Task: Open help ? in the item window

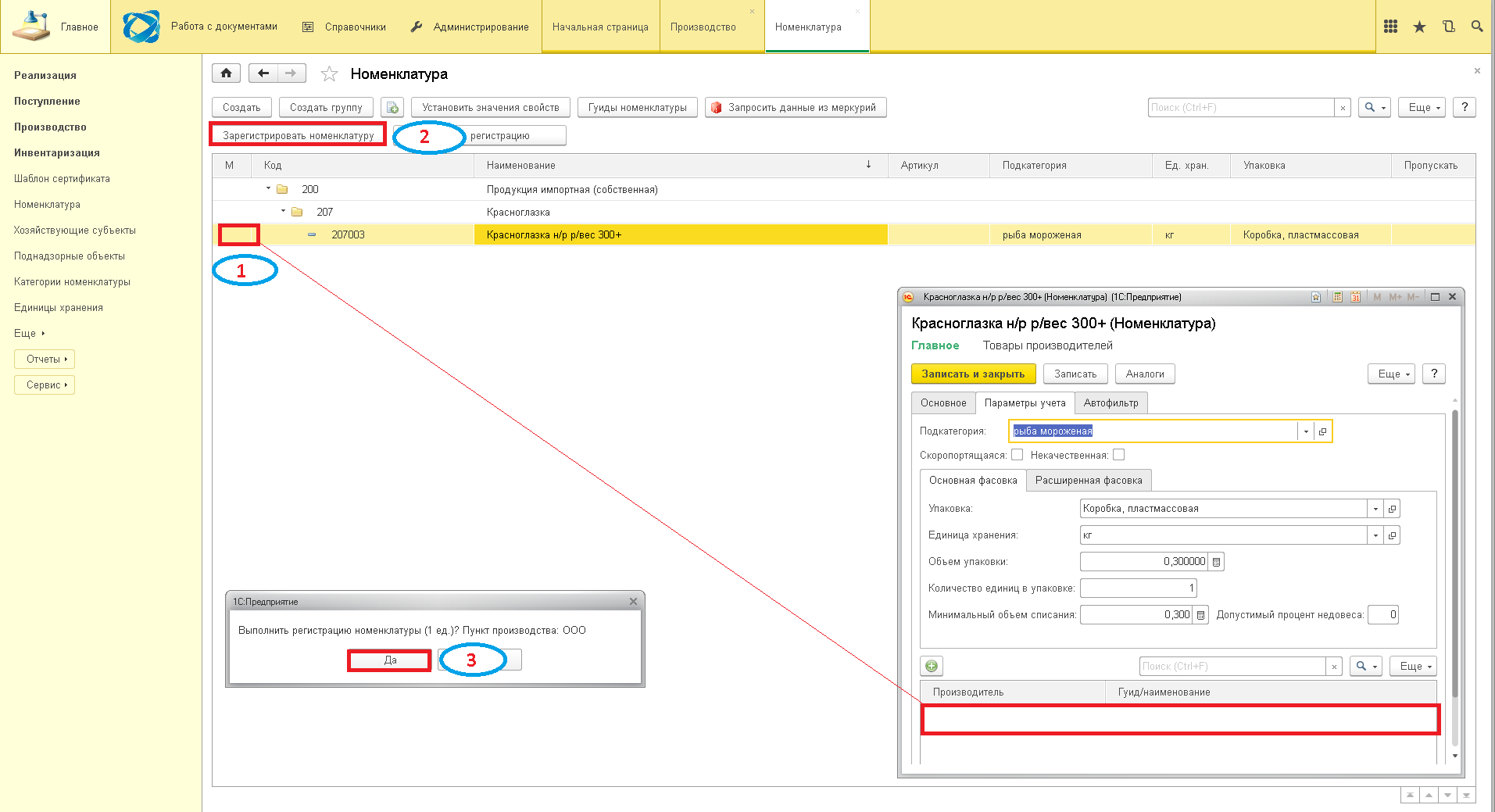Action: coord(1434,374)
